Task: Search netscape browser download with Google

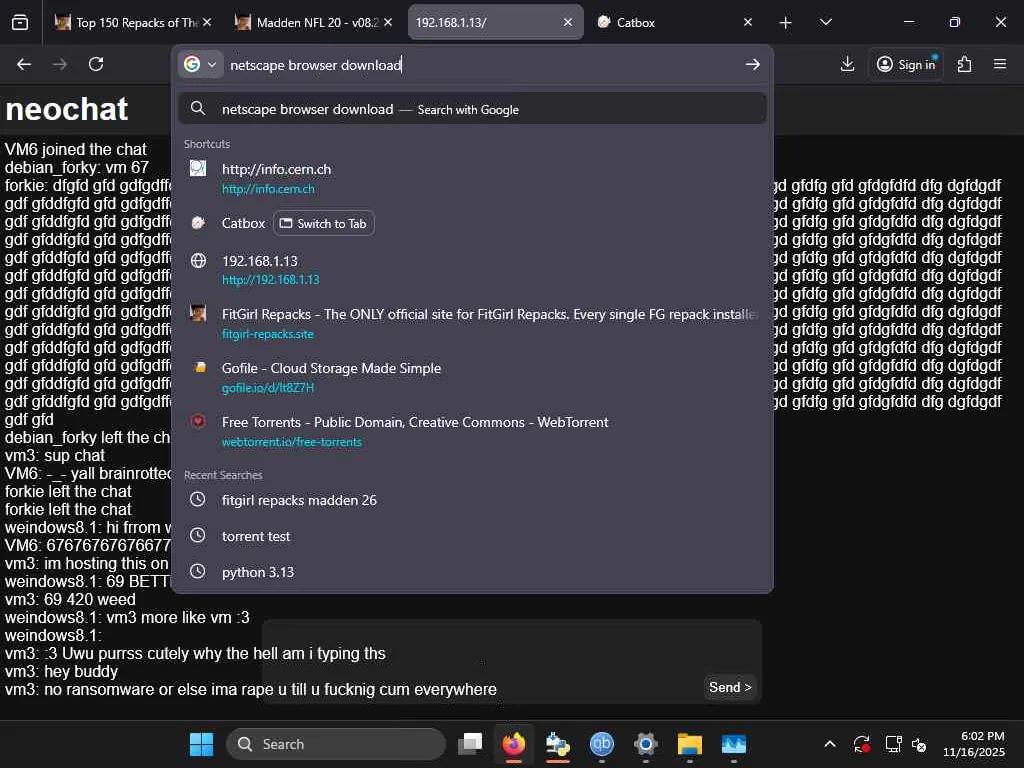Action: pos(472,109)
